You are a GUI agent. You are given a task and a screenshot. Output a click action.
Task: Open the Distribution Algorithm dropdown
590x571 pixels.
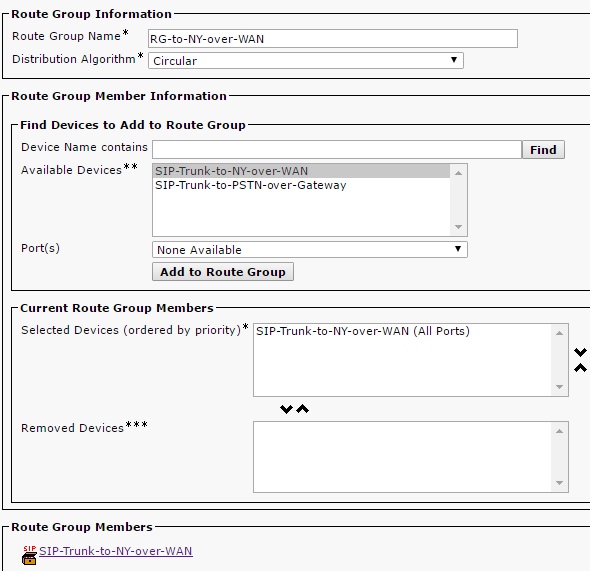[x=306, y=61]
